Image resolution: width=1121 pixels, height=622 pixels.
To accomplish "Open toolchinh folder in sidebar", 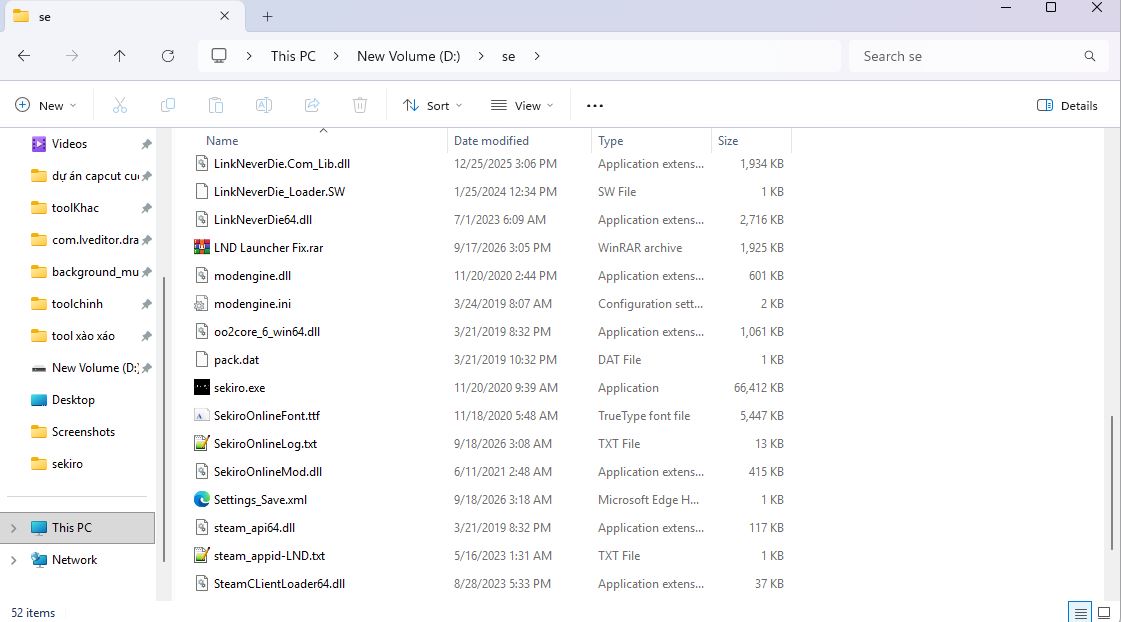I will 77,304.
